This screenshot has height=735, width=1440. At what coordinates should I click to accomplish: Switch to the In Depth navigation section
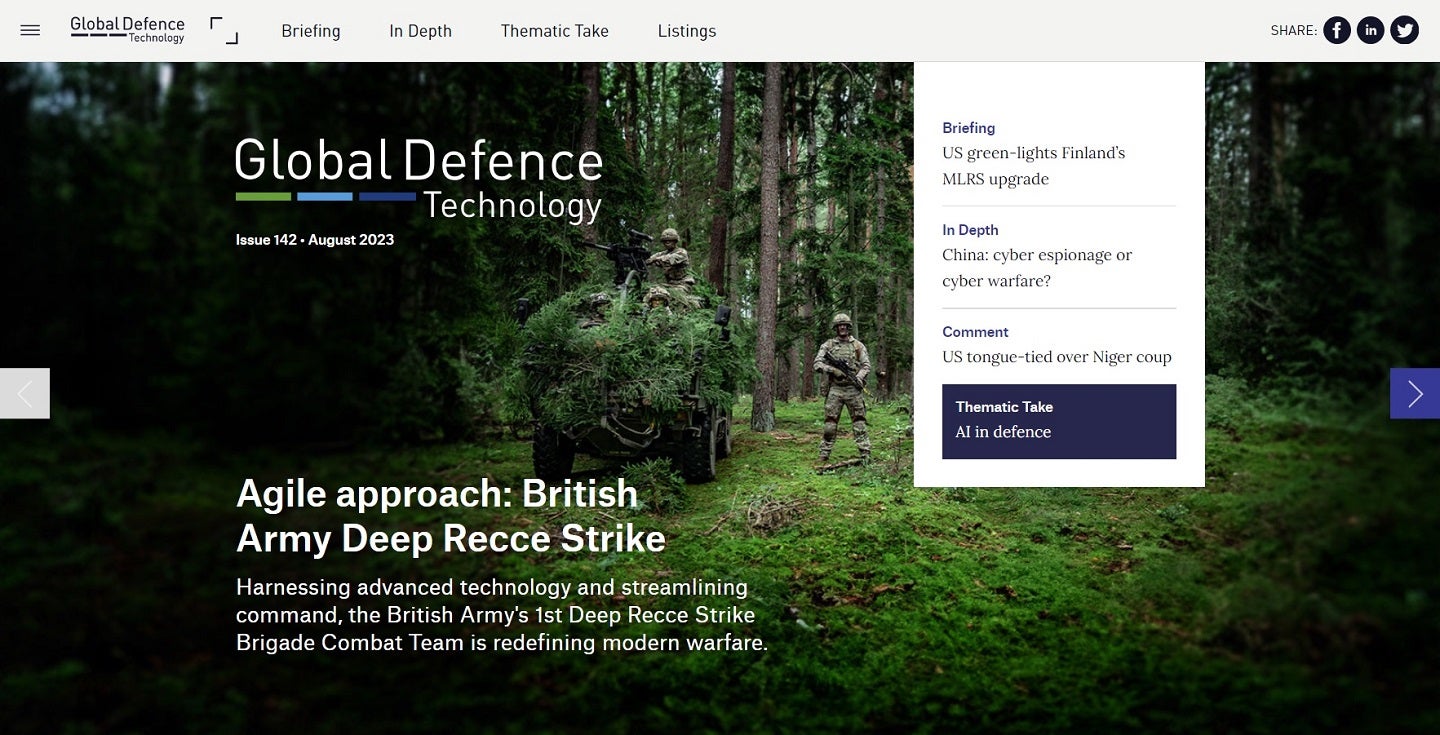[x=420, y=31]
